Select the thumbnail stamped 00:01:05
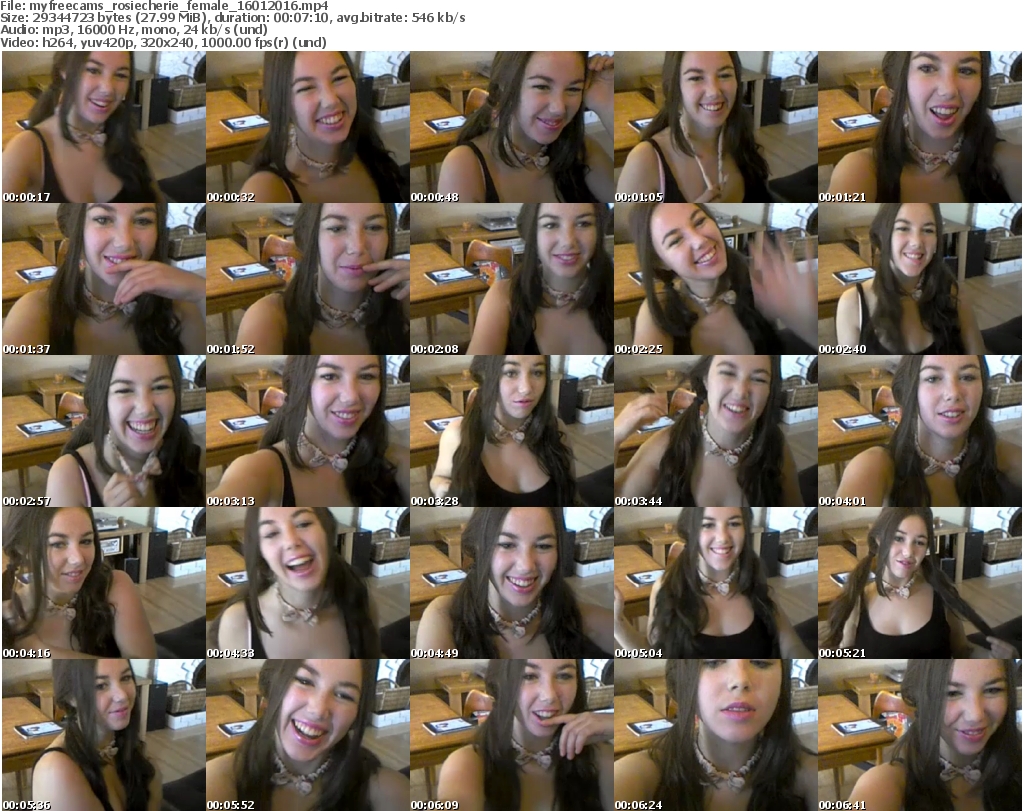Screen dimensions: 1024x811 pyautogui.click(x=716, y=127)
